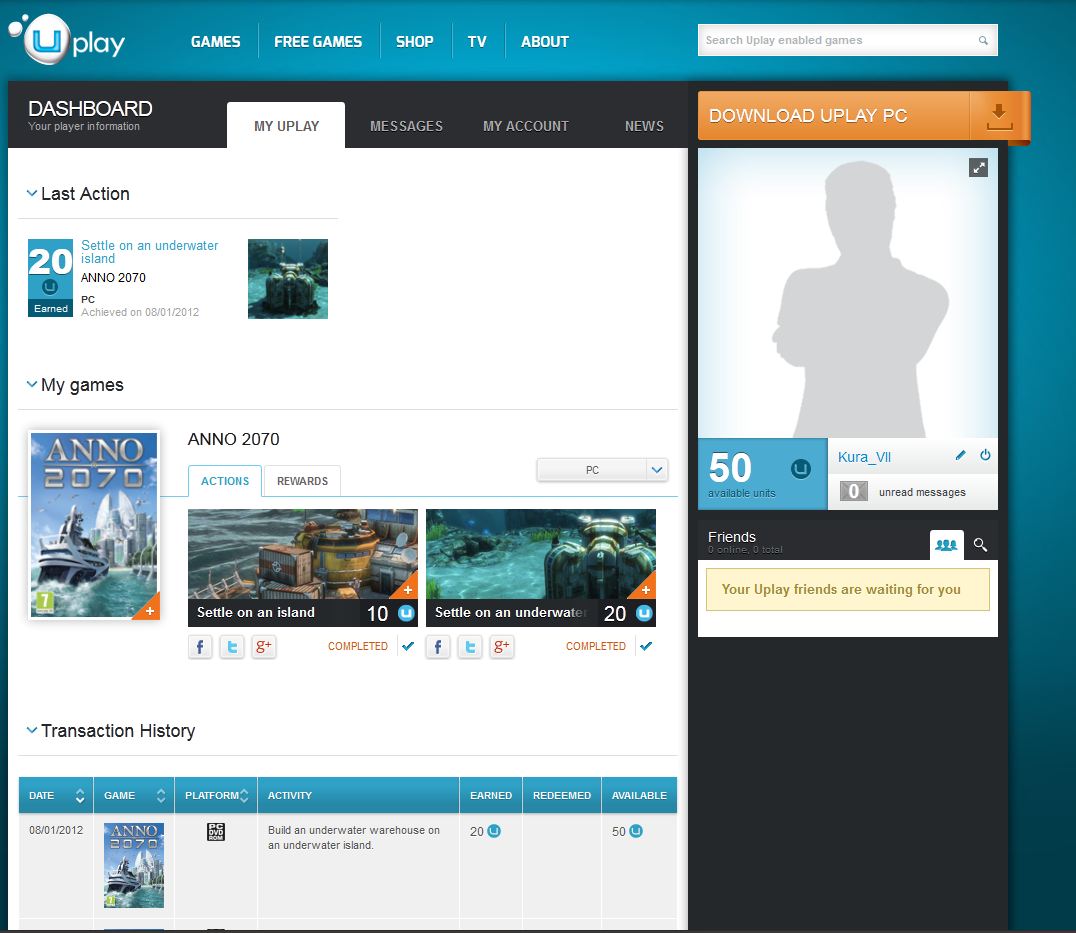Toggle the completed checkmark for 'Settle on an underwater island'

tap(646, 646)
